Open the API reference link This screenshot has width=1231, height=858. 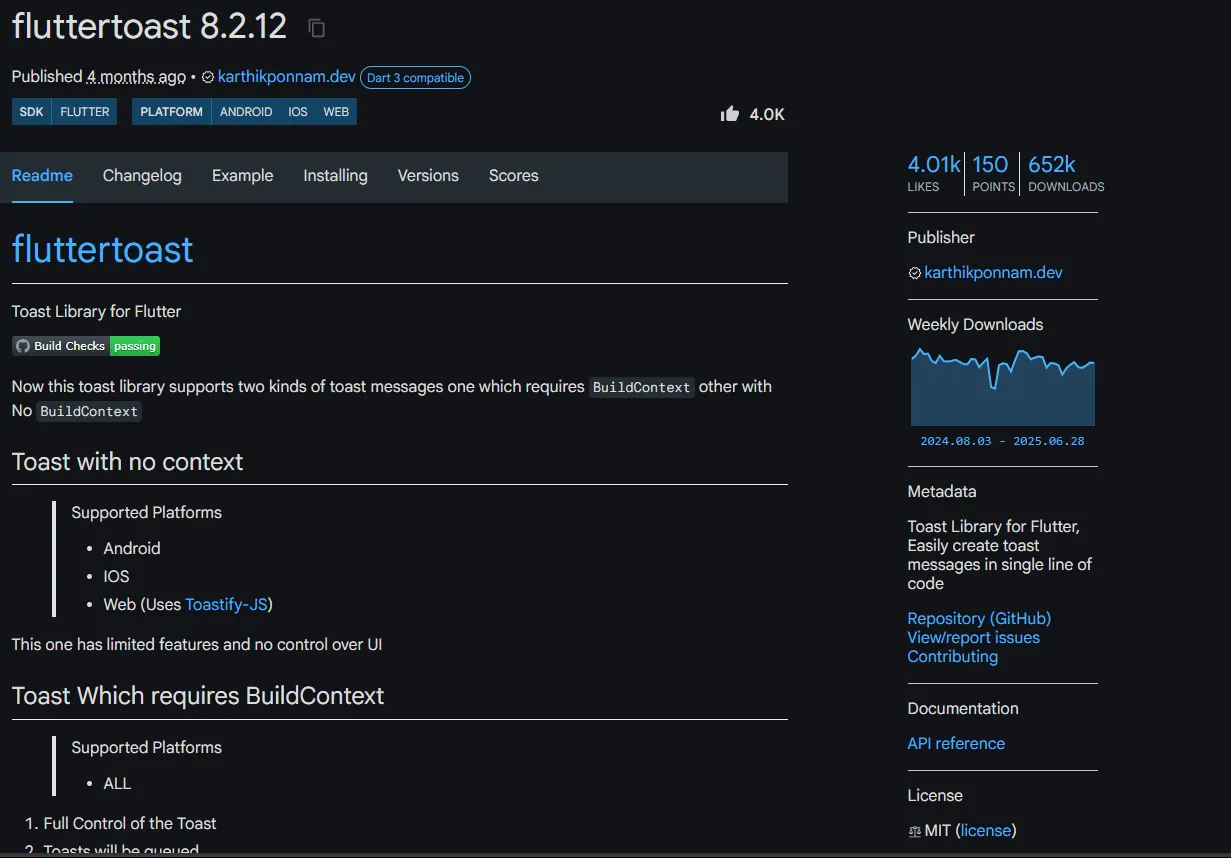coord(956,744)
